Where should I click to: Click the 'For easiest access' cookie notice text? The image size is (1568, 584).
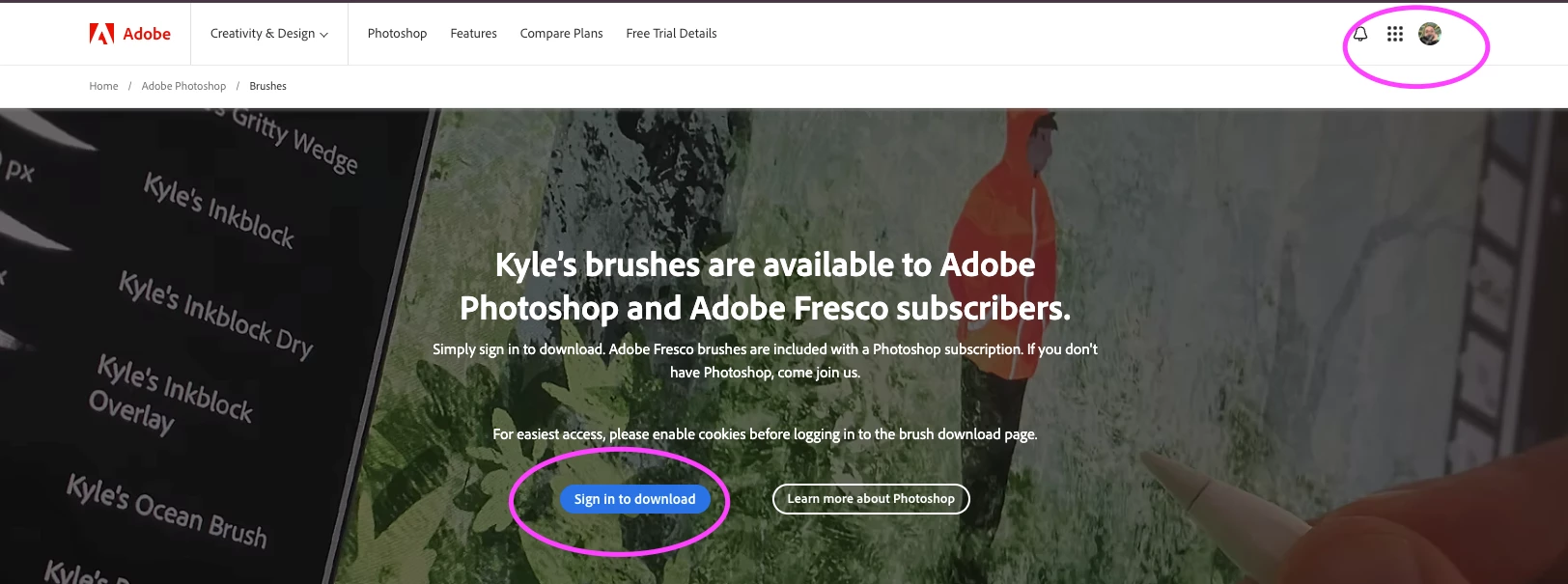point(765,434)
